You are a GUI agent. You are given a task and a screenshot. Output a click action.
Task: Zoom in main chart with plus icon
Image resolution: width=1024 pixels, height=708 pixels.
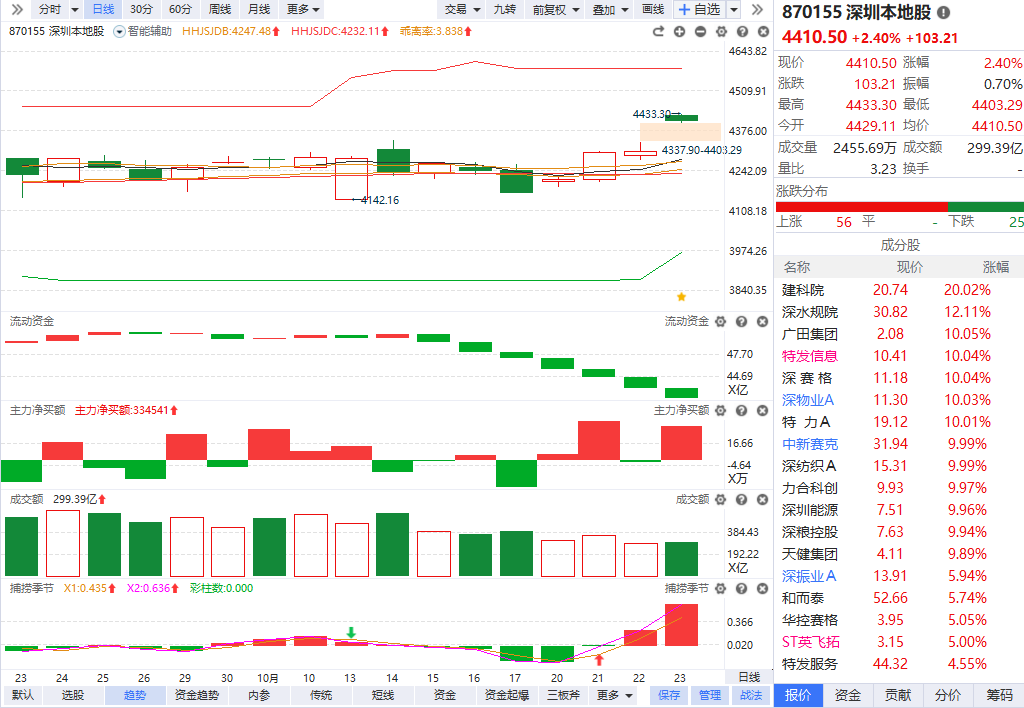(679, 31)
